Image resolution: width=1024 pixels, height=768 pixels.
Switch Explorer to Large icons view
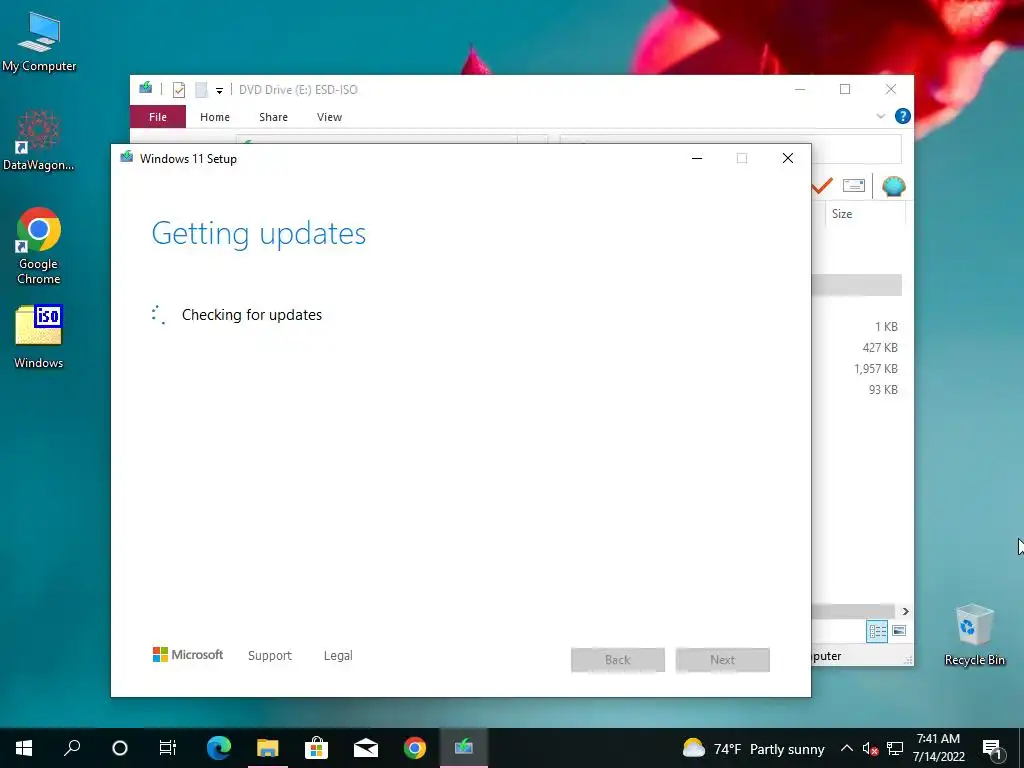(x=899, y=631)
